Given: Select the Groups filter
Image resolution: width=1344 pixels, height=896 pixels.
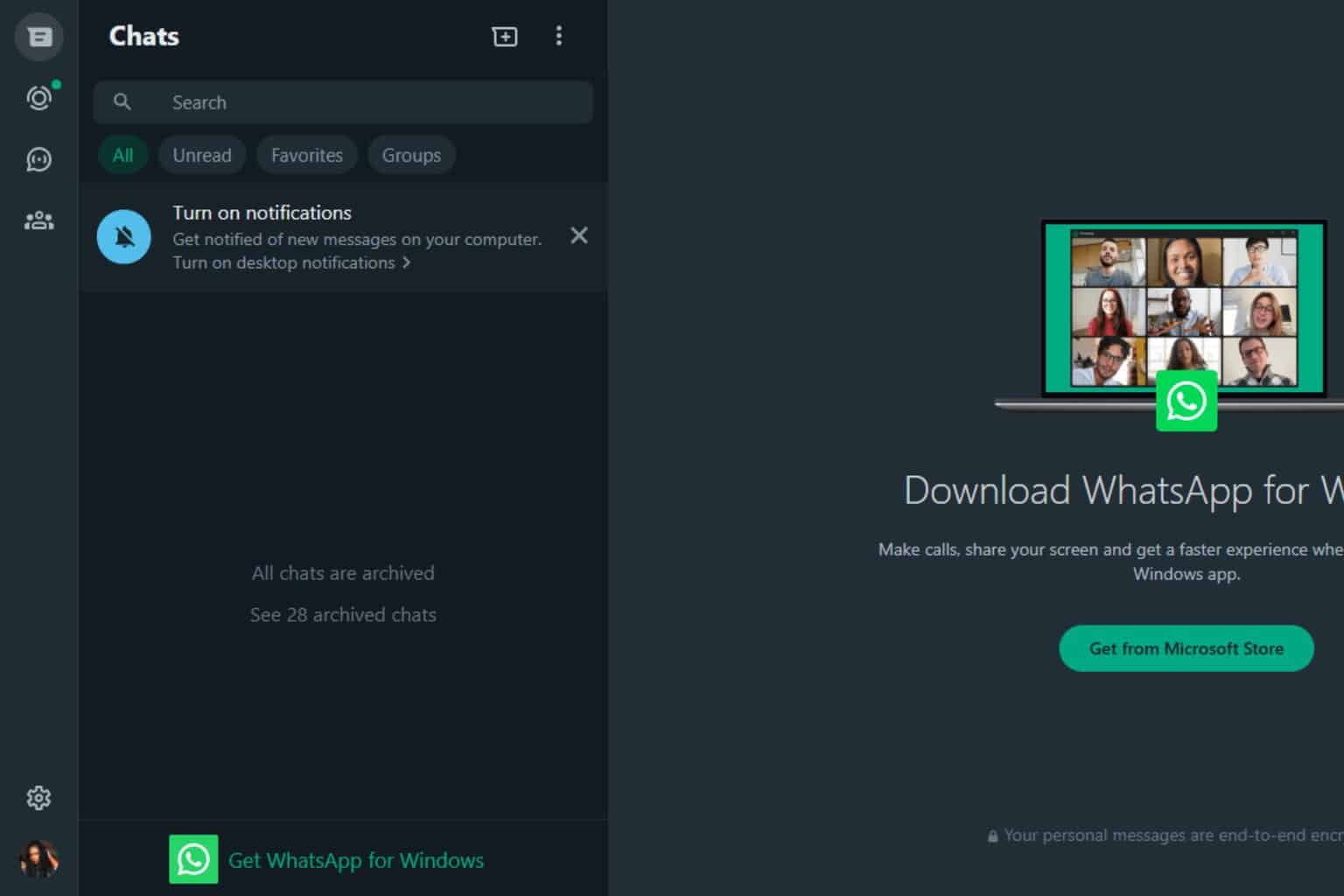Looking at the screenshot, I should coord(411,155).
